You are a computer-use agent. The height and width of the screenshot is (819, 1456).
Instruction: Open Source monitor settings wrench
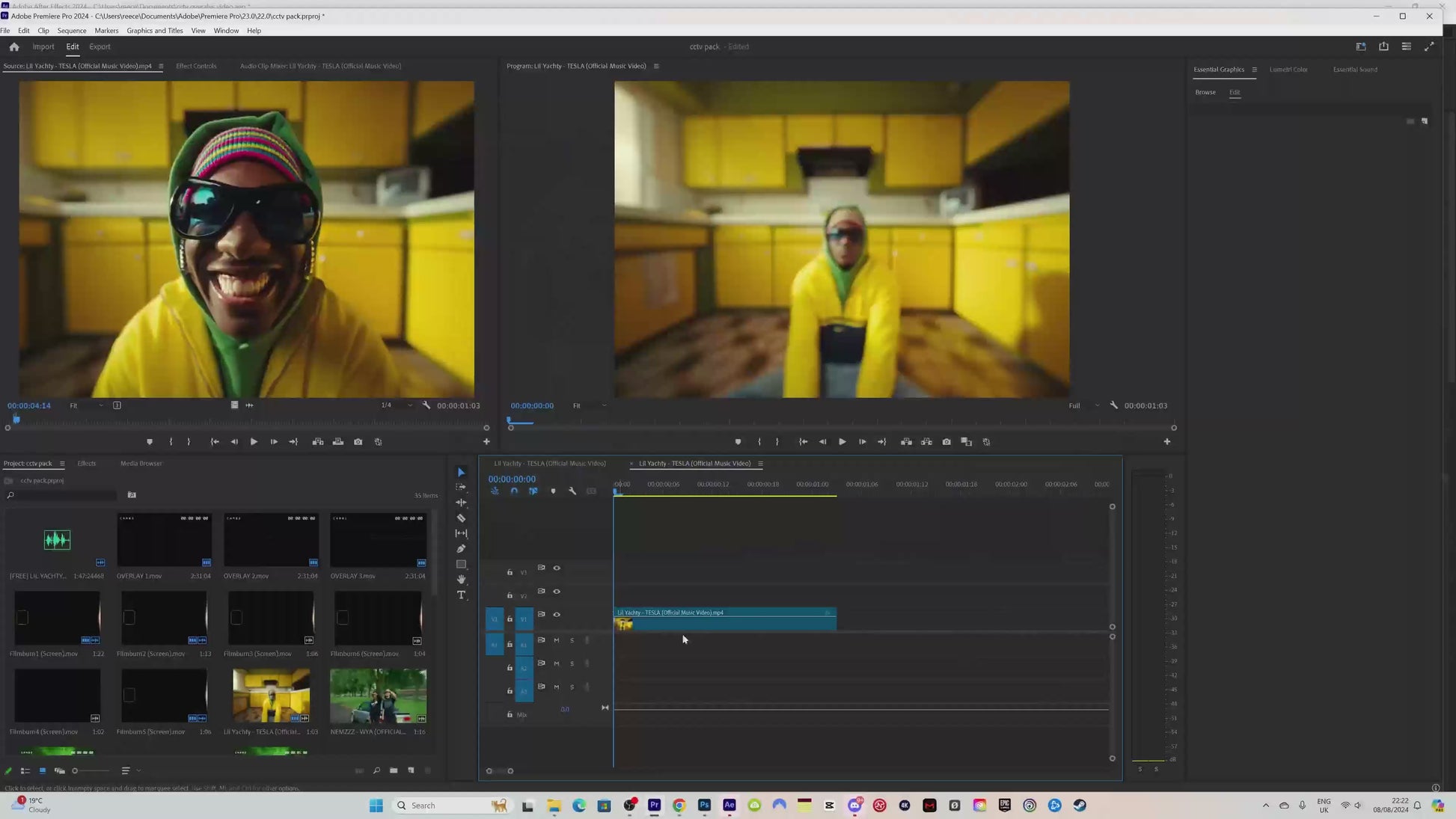tap(426, 405)
